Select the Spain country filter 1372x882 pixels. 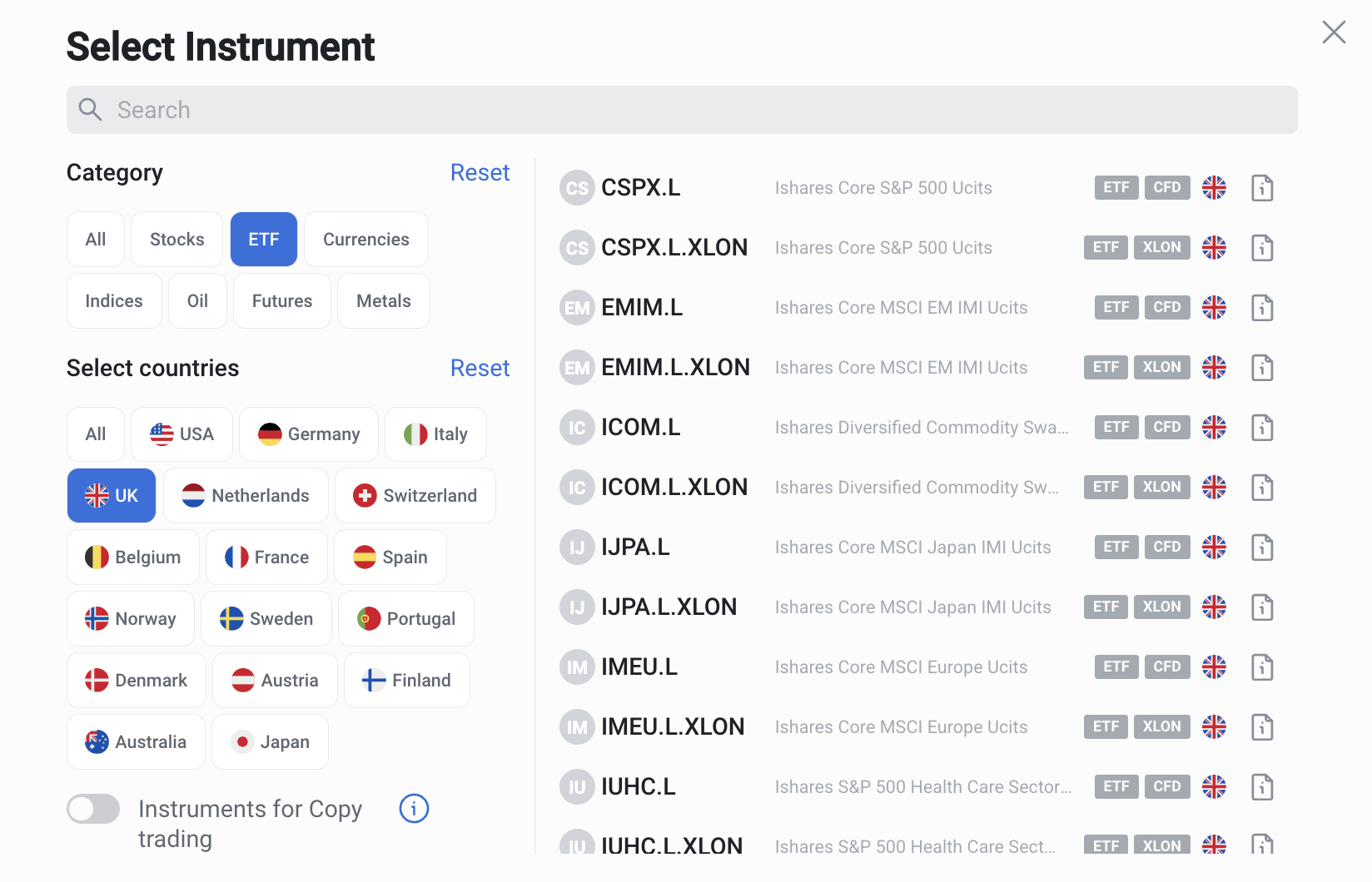pos(390,557)
